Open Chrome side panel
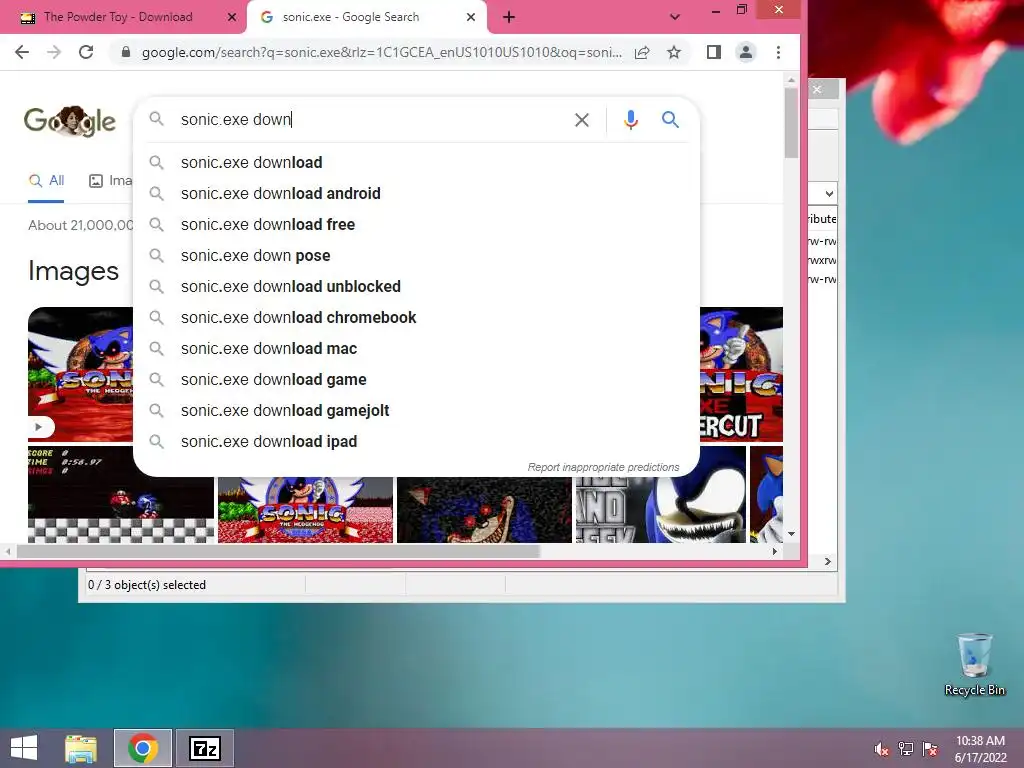This screenshot has height=768, width=1024. pos(714,52)
